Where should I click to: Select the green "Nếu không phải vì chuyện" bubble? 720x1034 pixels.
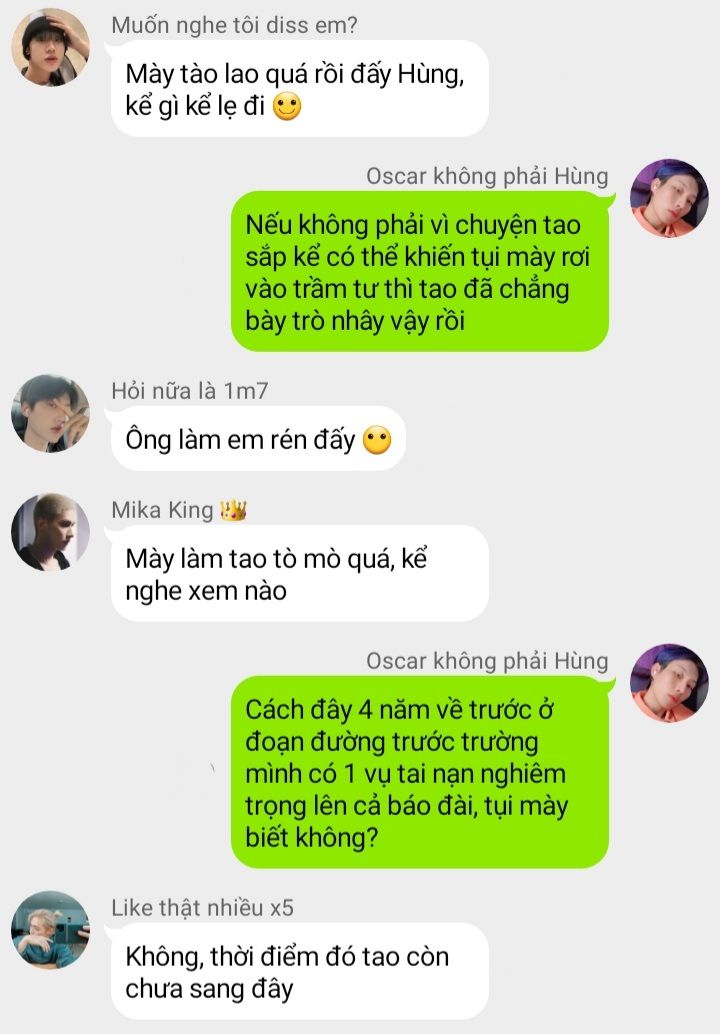(x=420, y=272)
